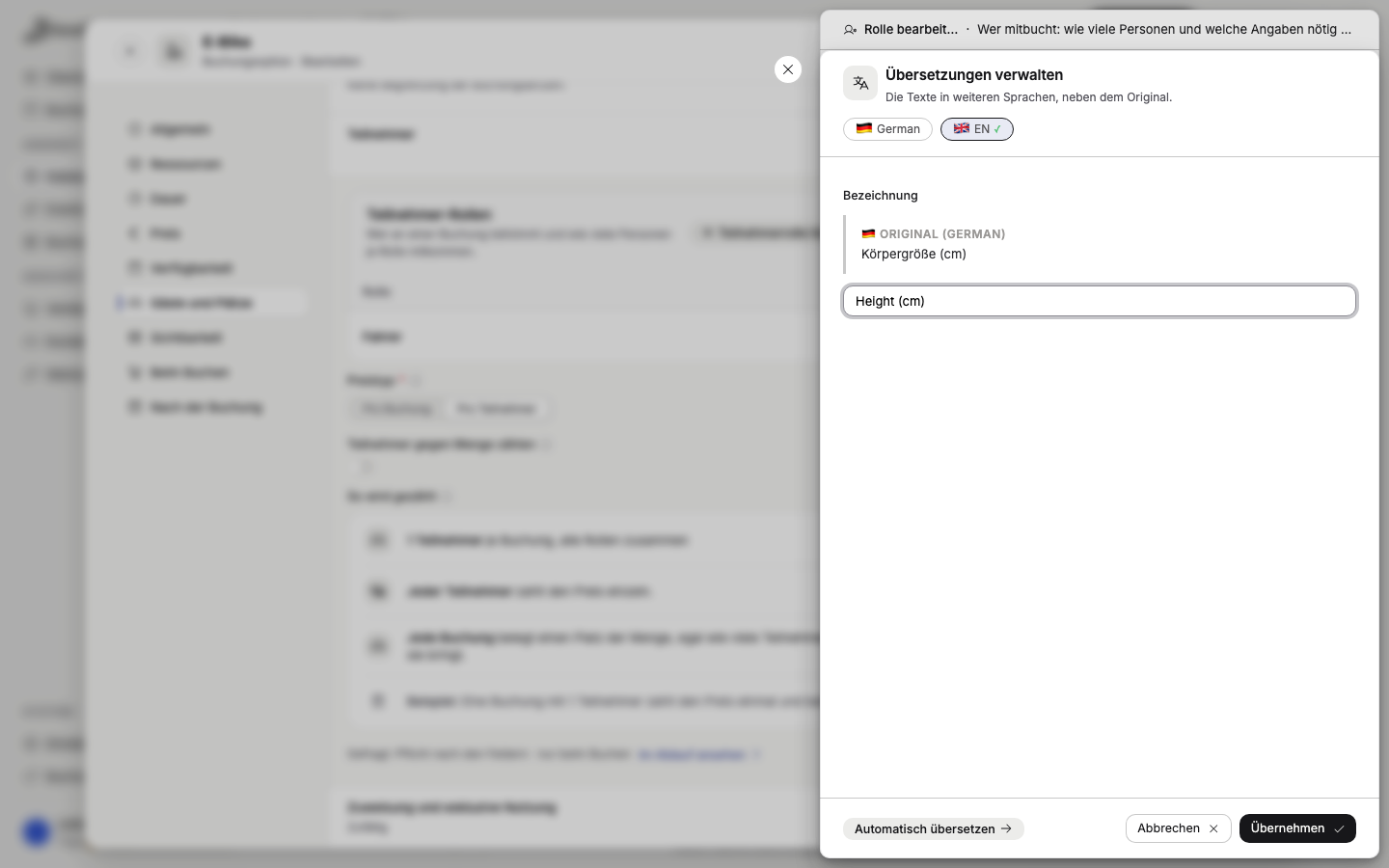Click the text "Die Texte in weiteren Sprachen, neben dem Original."
Image resolution: width=1389 pixels, height=868 pixels.
click(x=1029, y=97)
